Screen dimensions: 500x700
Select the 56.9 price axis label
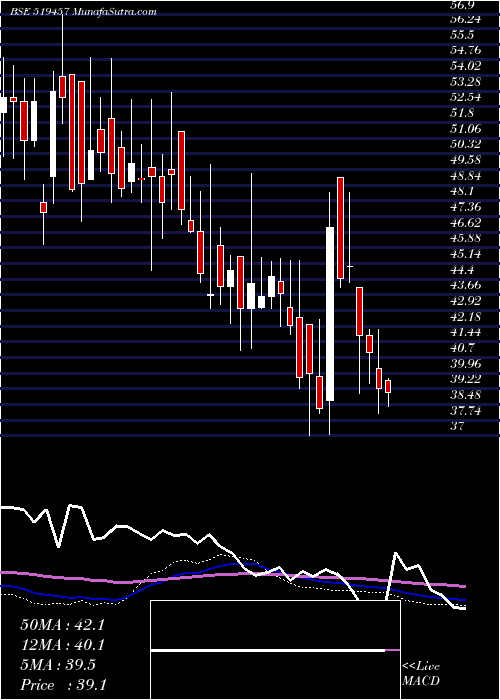[464, 4]
